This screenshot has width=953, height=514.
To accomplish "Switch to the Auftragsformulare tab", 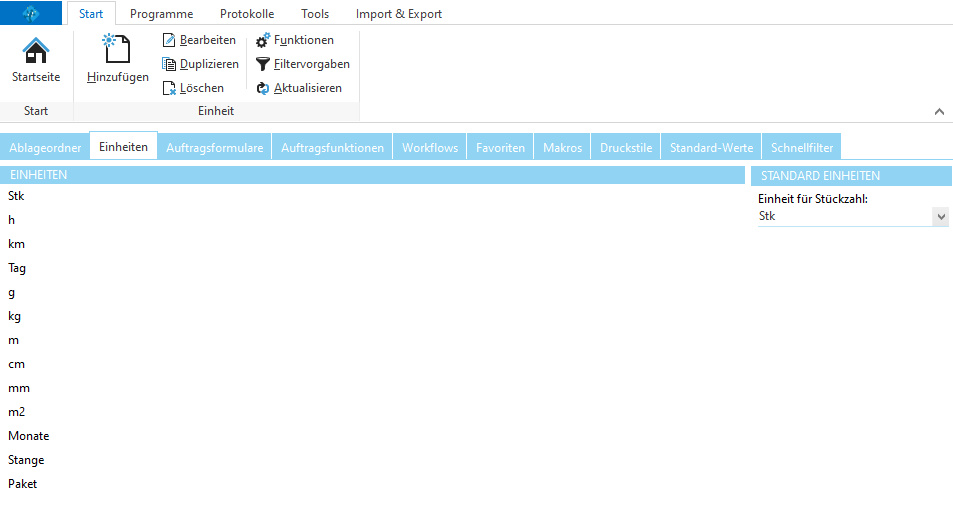I will (x=214, y=148).
